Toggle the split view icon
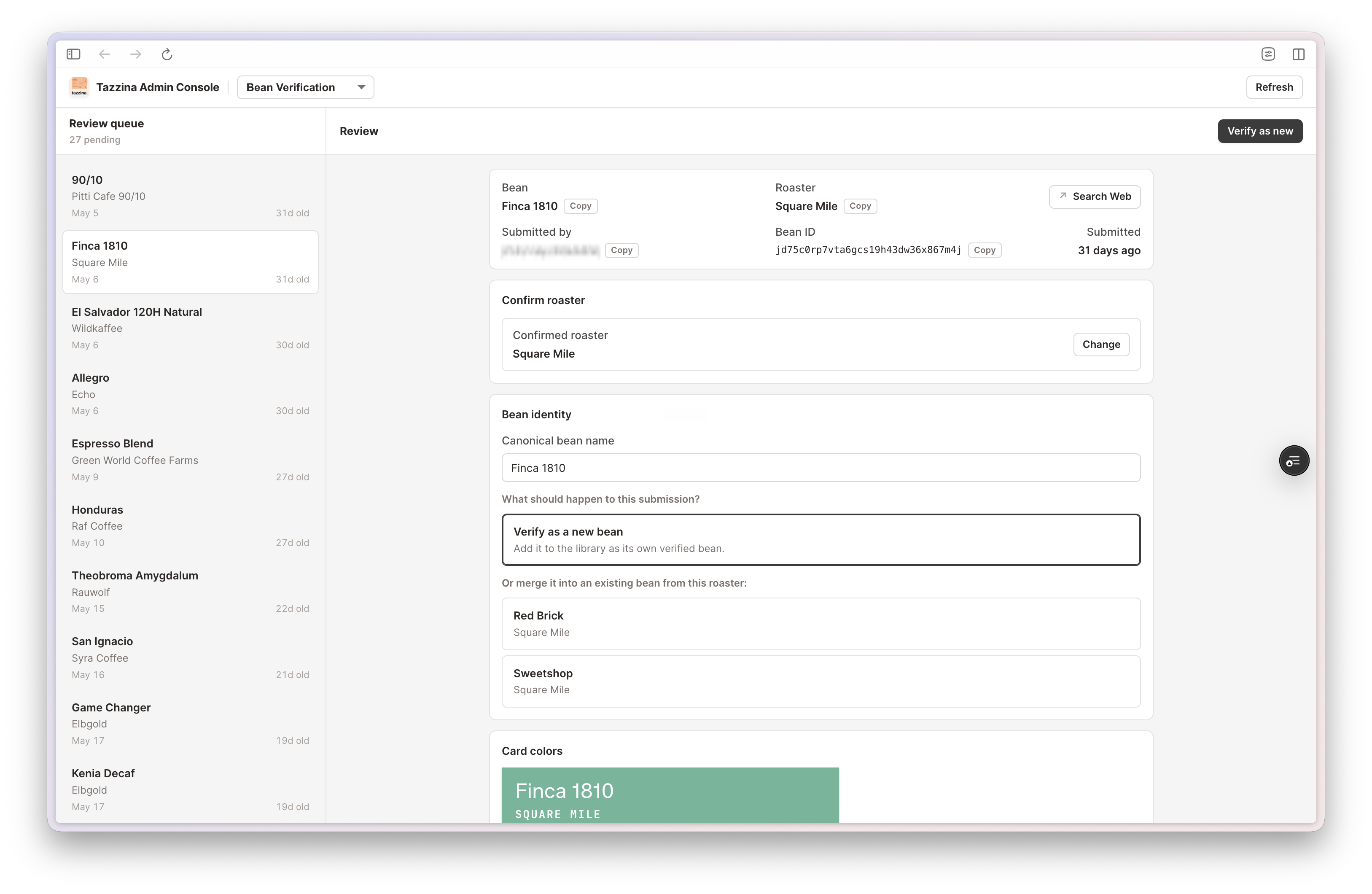Image resolution: width=1372 pixels, height=894 pixels. pos(1298,54)
